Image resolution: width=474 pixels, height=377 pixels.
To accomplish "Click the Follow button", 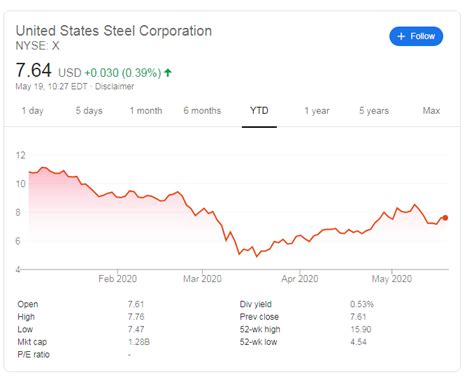I will coord(416,36).
